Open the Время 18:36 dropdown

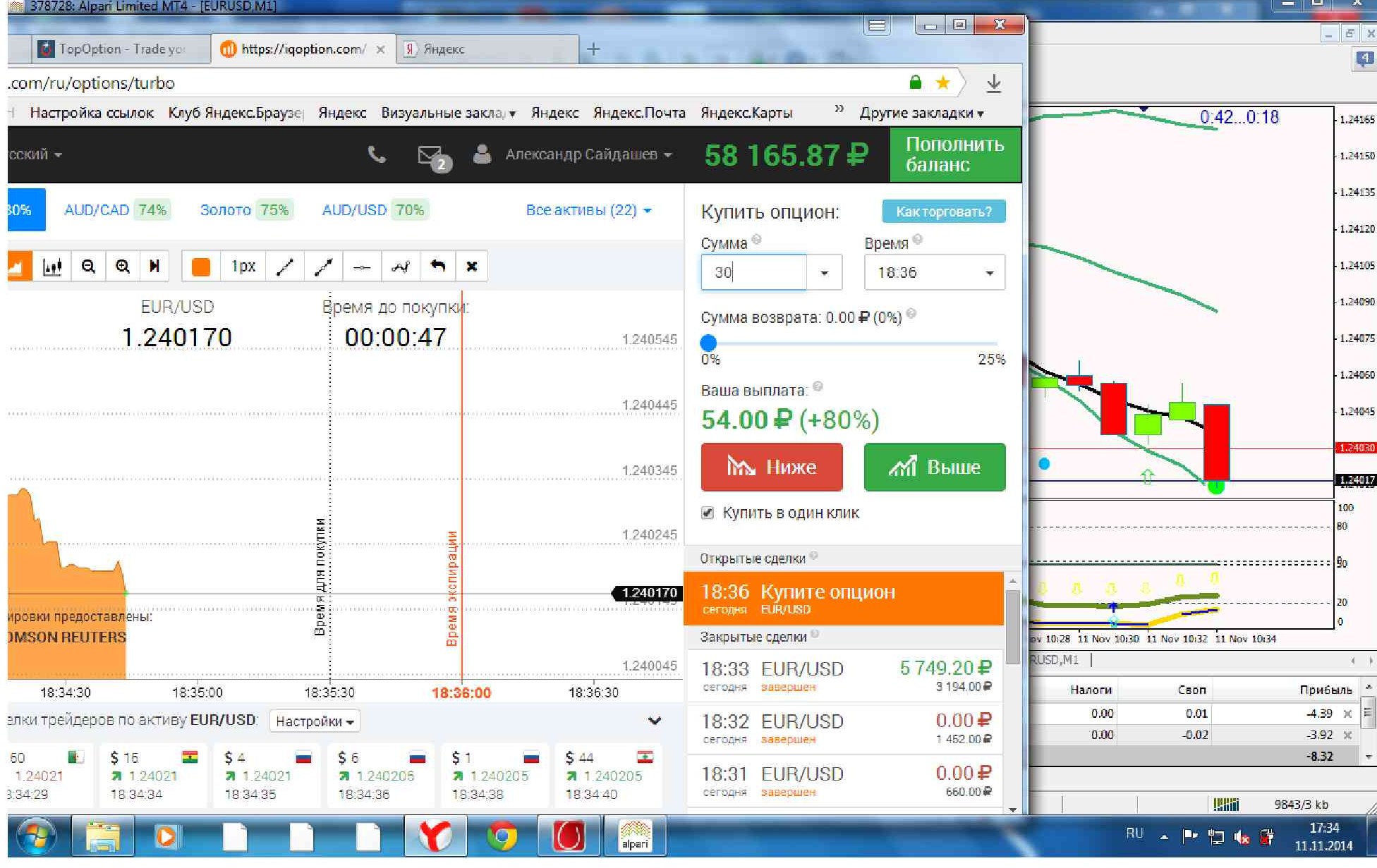tap(934, 273)
